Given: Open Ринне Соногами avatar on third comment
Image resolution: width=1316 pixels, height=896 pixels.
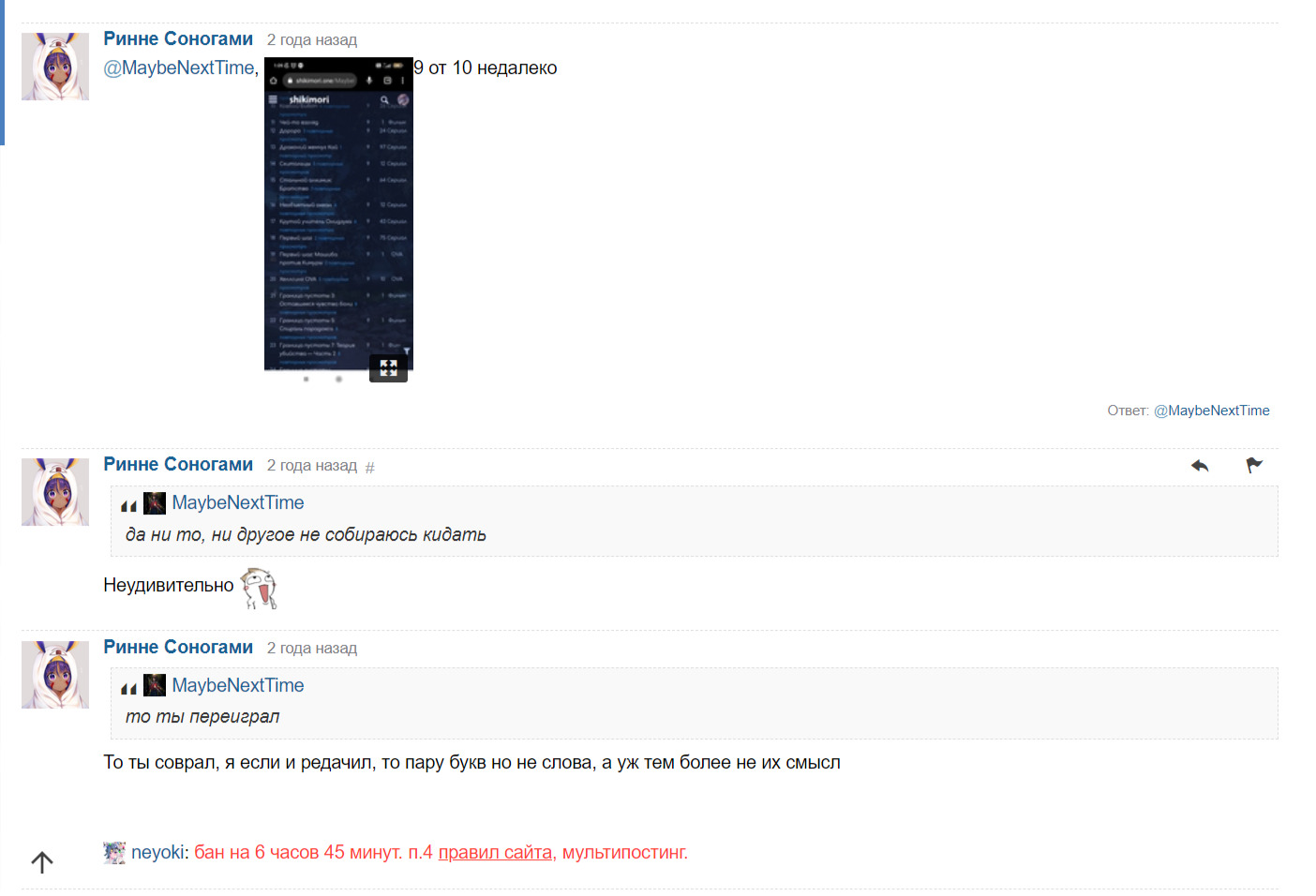Looking at the screenshot, I should pos(55,675).
